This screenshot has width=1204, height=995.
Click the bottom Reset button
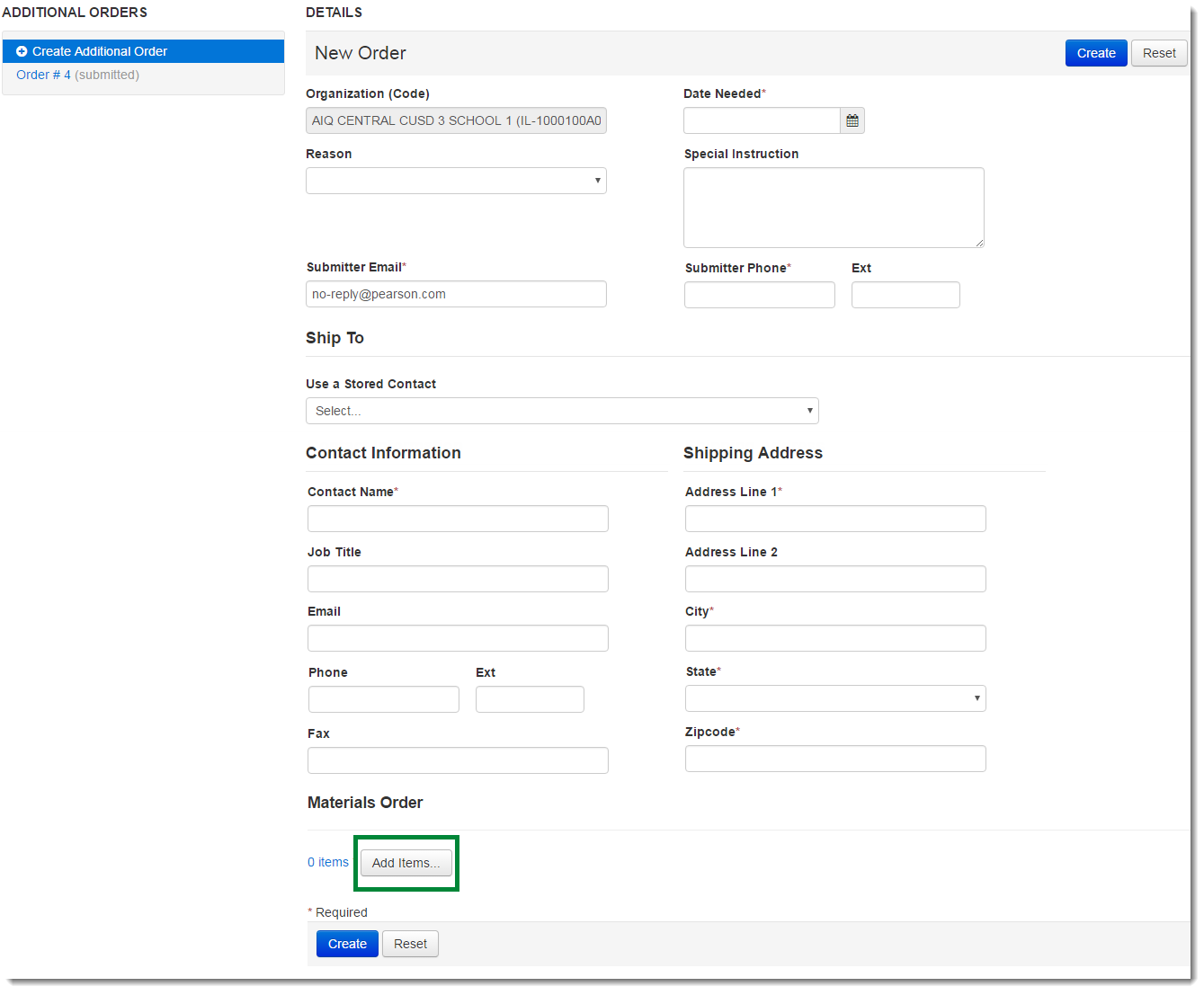(410, 944)
